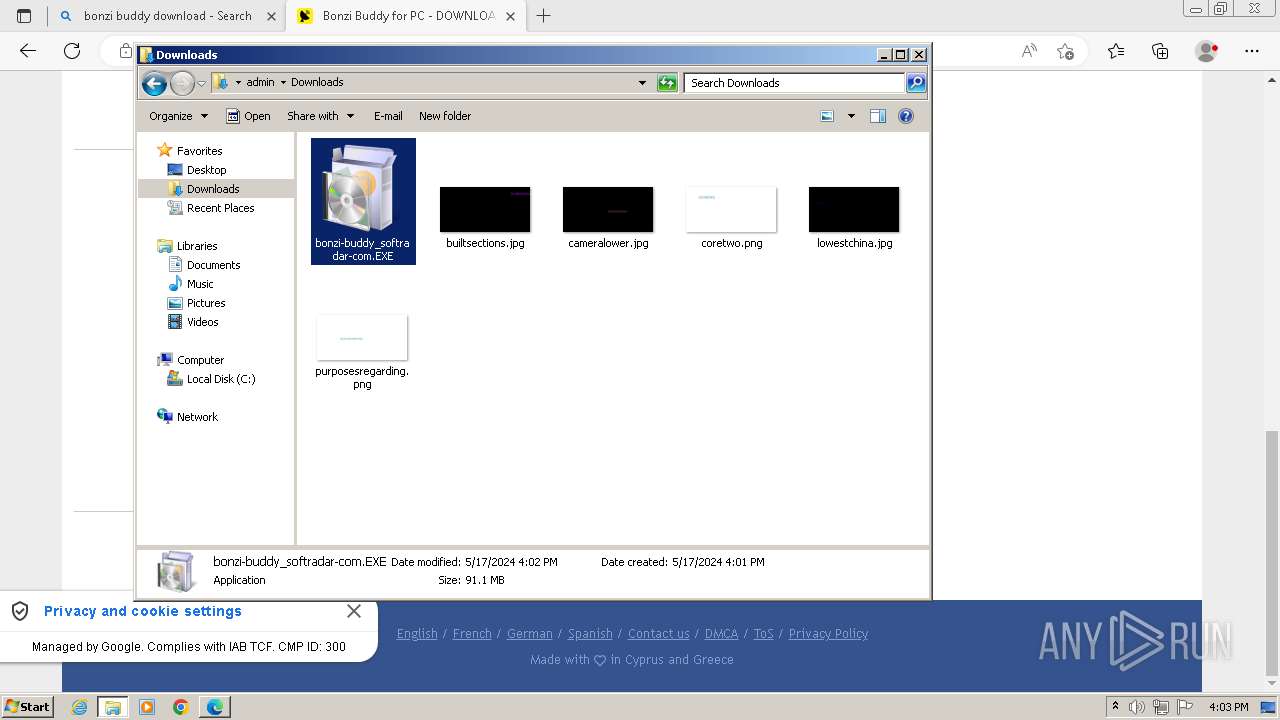Open the Videos library
1280x720 pixels.
tap(202, 322)
